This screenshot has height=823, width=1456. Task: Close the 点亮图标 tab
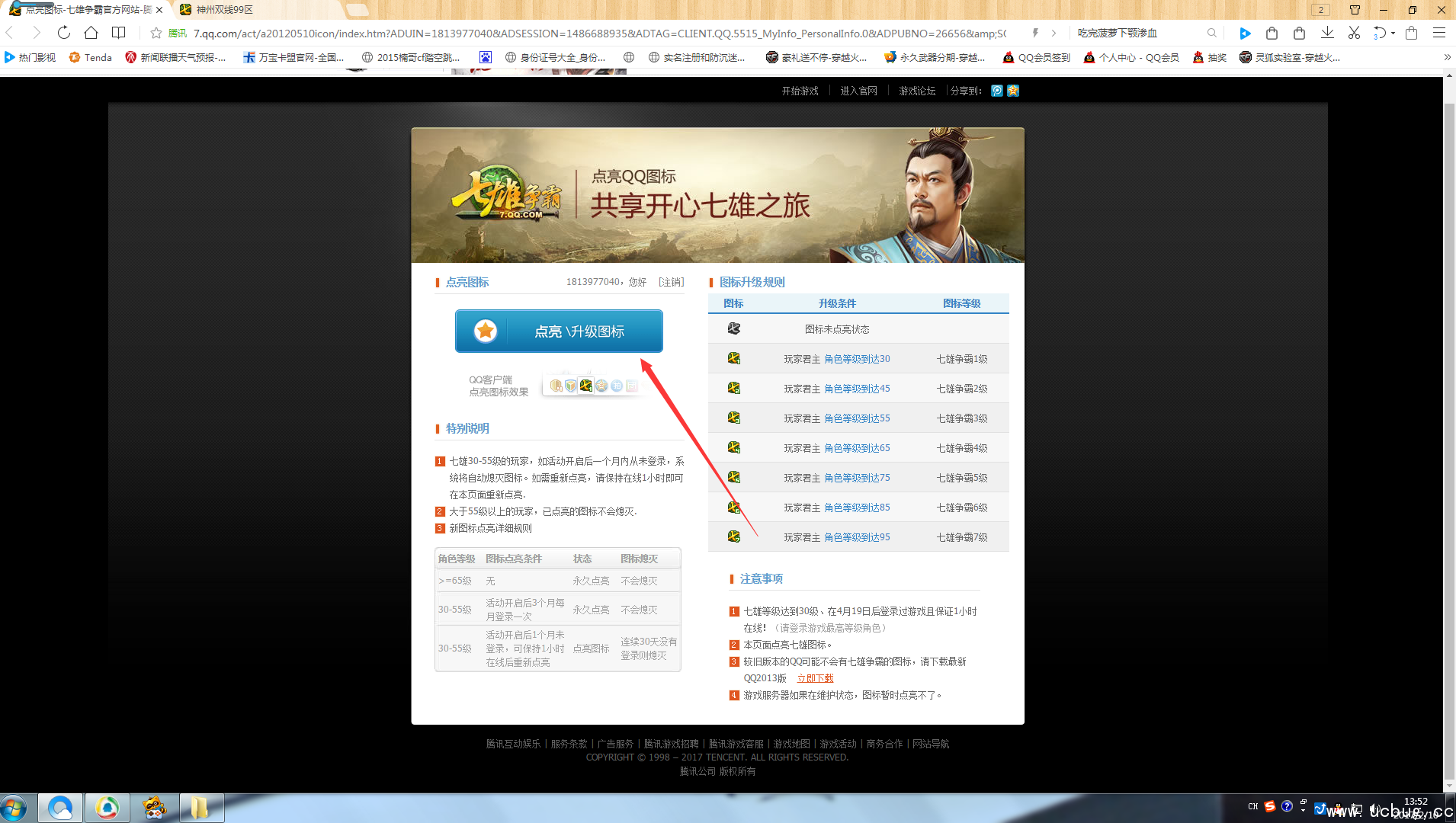(159, 10)
